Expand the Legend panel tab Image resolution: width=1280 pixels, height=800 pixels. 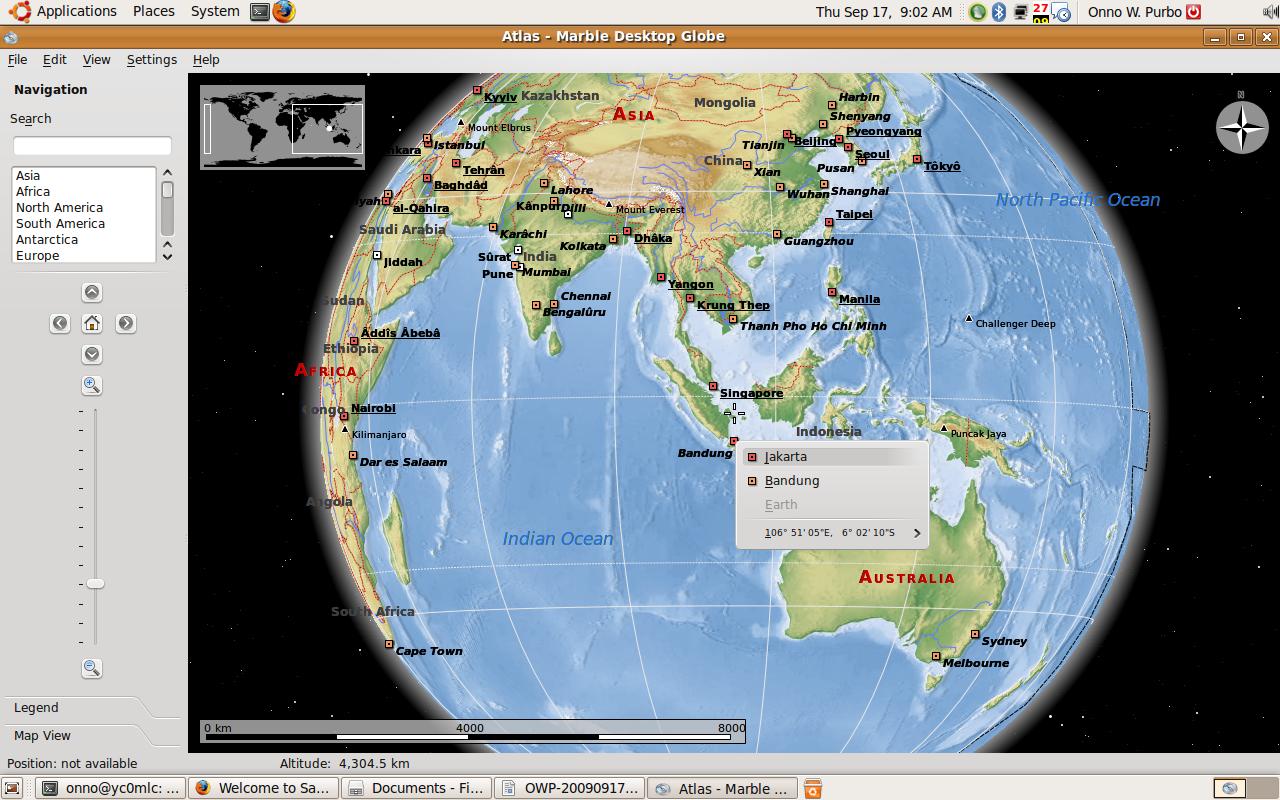[37, 707]
